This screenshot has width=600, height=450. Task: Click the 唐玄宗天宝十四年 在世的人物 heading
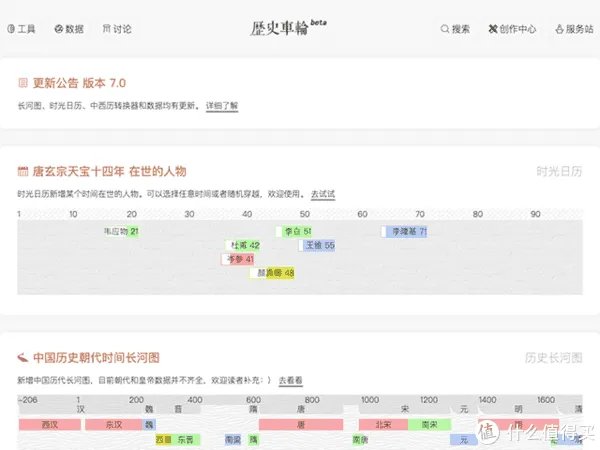109,171
